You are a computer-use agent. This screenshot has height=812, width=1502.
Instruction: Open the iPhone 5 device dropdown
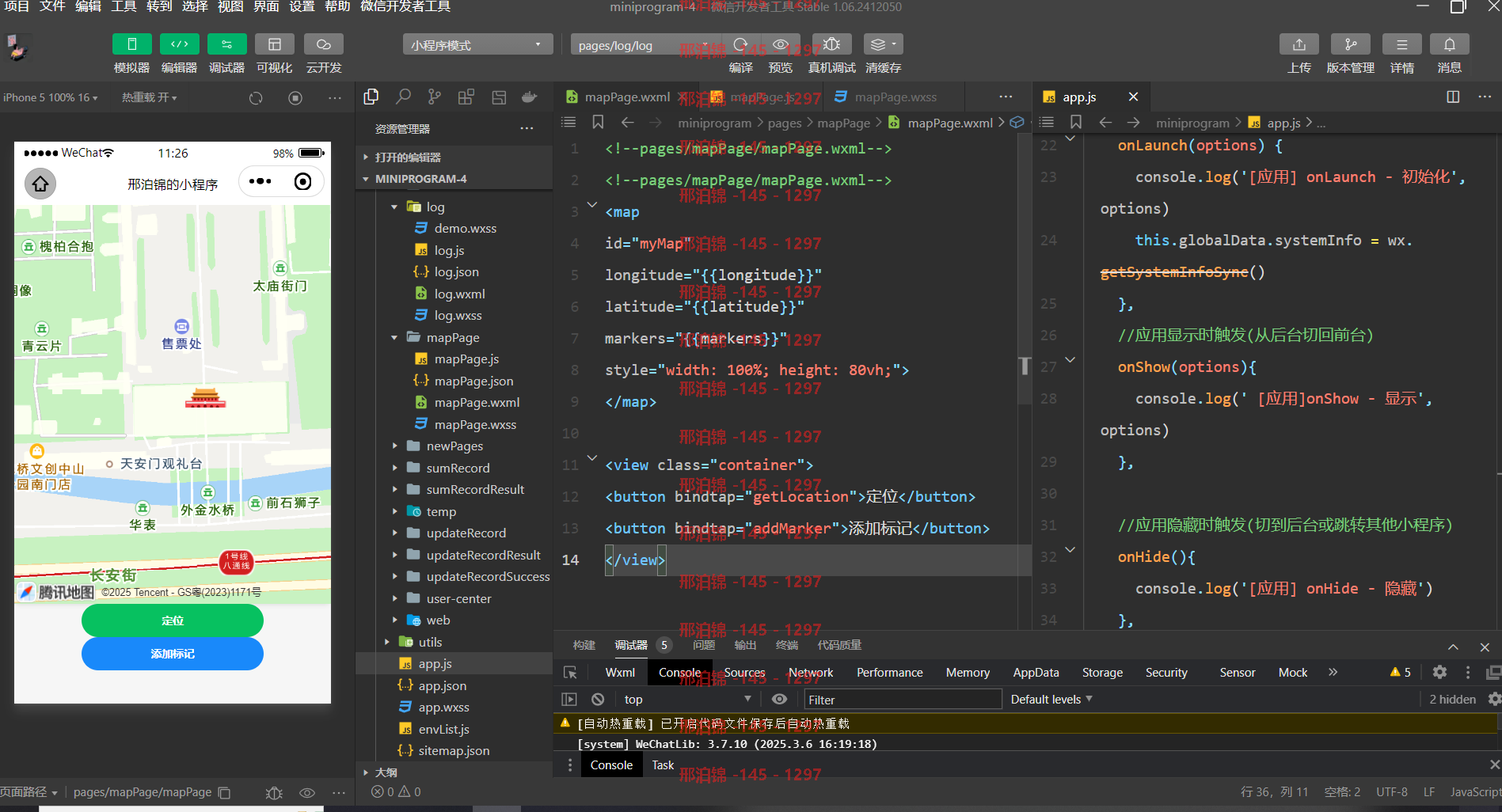(51, 97)
